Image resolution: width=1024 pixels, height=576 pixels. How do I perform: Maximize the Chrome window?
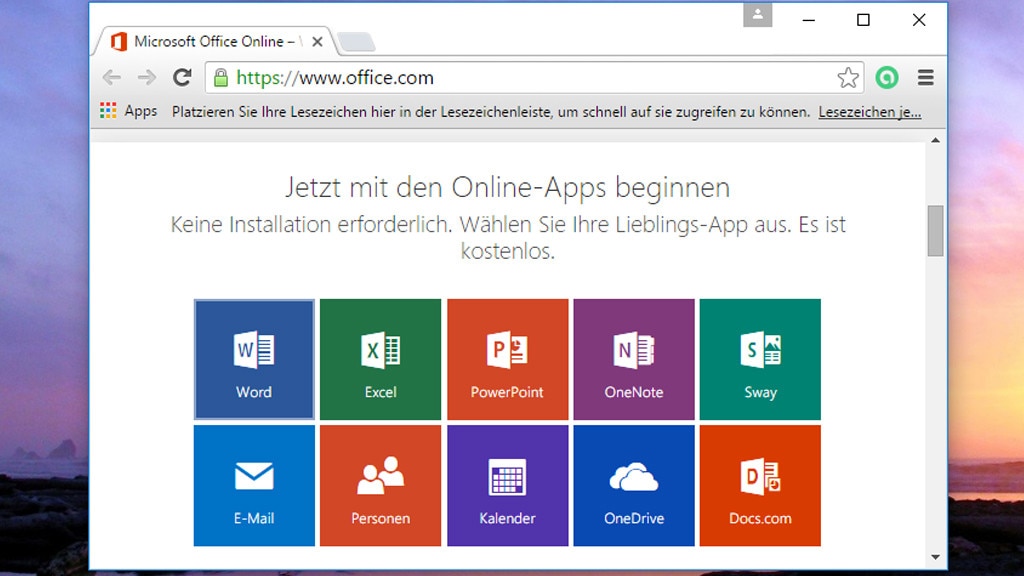coord(863,20)
